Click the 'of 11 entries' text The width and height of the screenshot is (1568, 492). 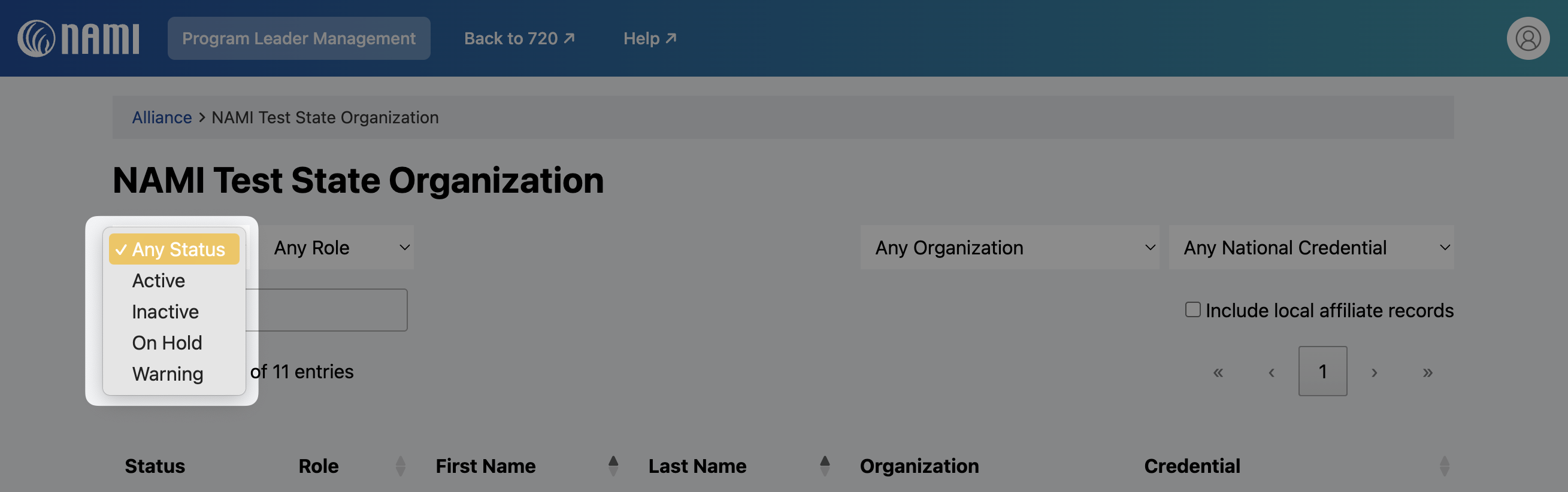[302, 372]
